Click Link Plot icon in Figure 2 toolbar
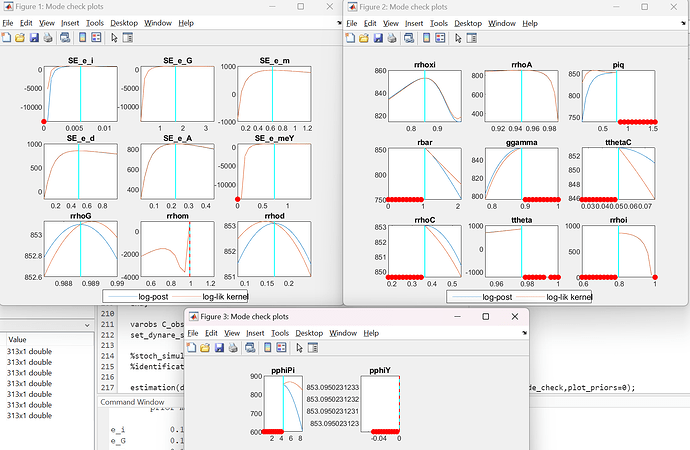This screenshot has height=450, width=690. [x=409, y=38]
